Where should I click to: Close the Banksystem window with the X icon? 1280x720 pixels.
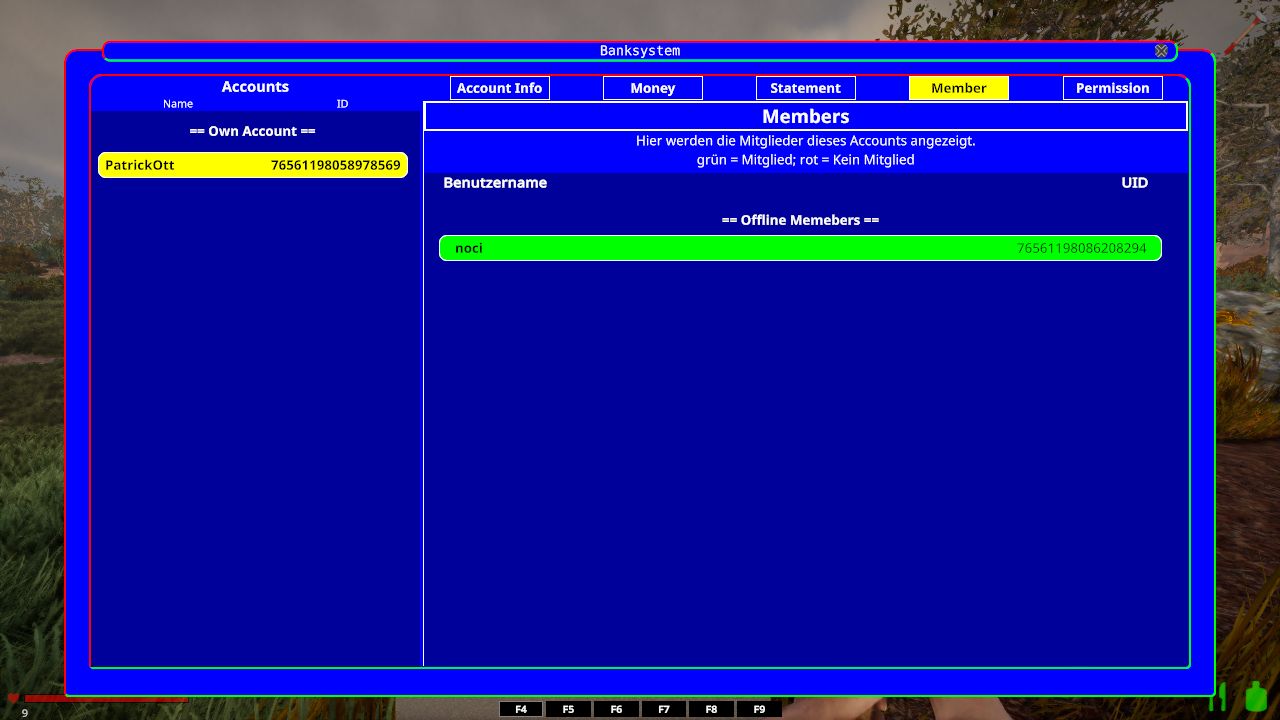tap(1161, 51)
